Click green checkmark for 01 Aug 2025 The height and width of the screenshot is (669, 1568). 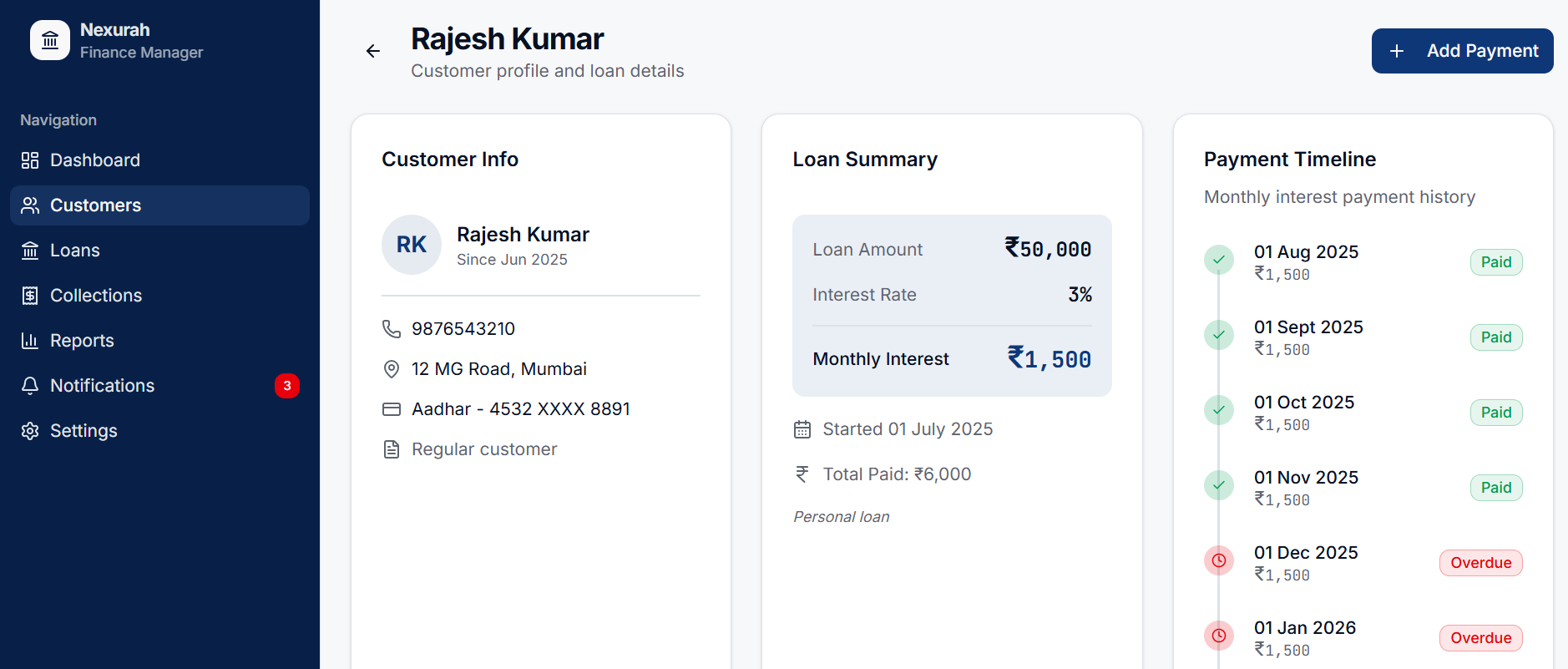[1218, 260]
